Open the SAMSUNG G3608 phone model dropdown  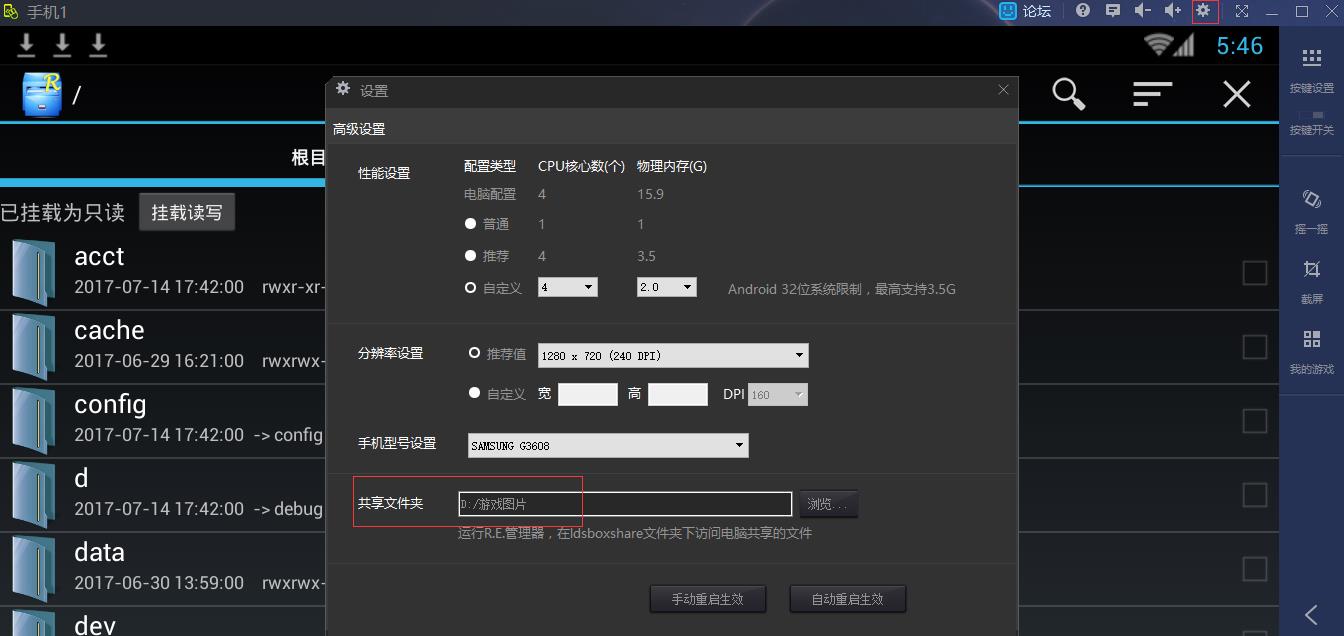click(608, 445)
